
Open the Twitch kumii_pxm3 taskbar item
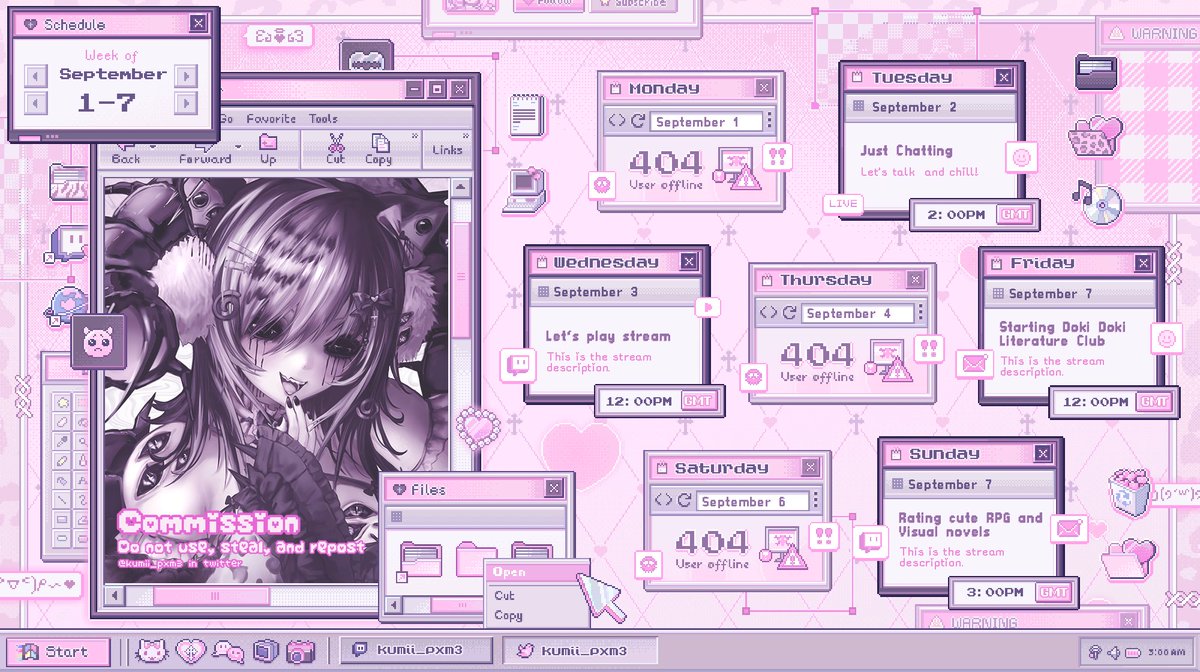tap(416, 650)
